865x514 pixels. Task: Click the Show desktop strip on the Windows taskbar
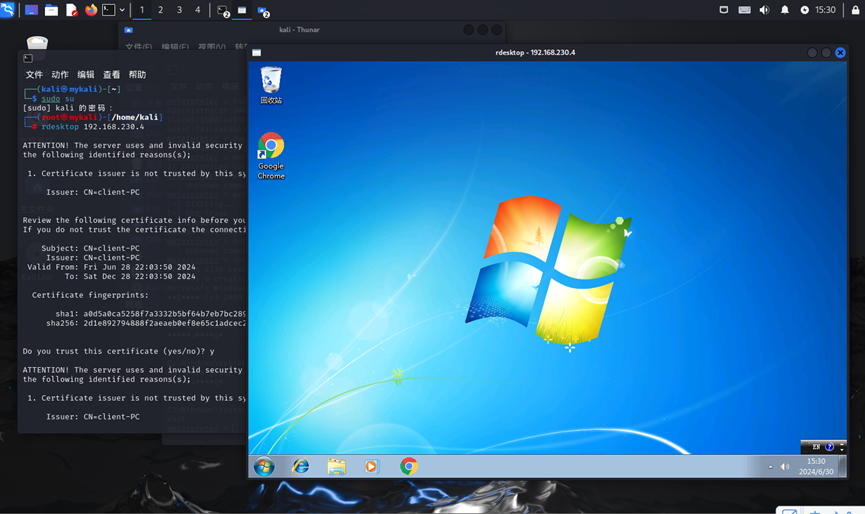click(x=842, y=467)
